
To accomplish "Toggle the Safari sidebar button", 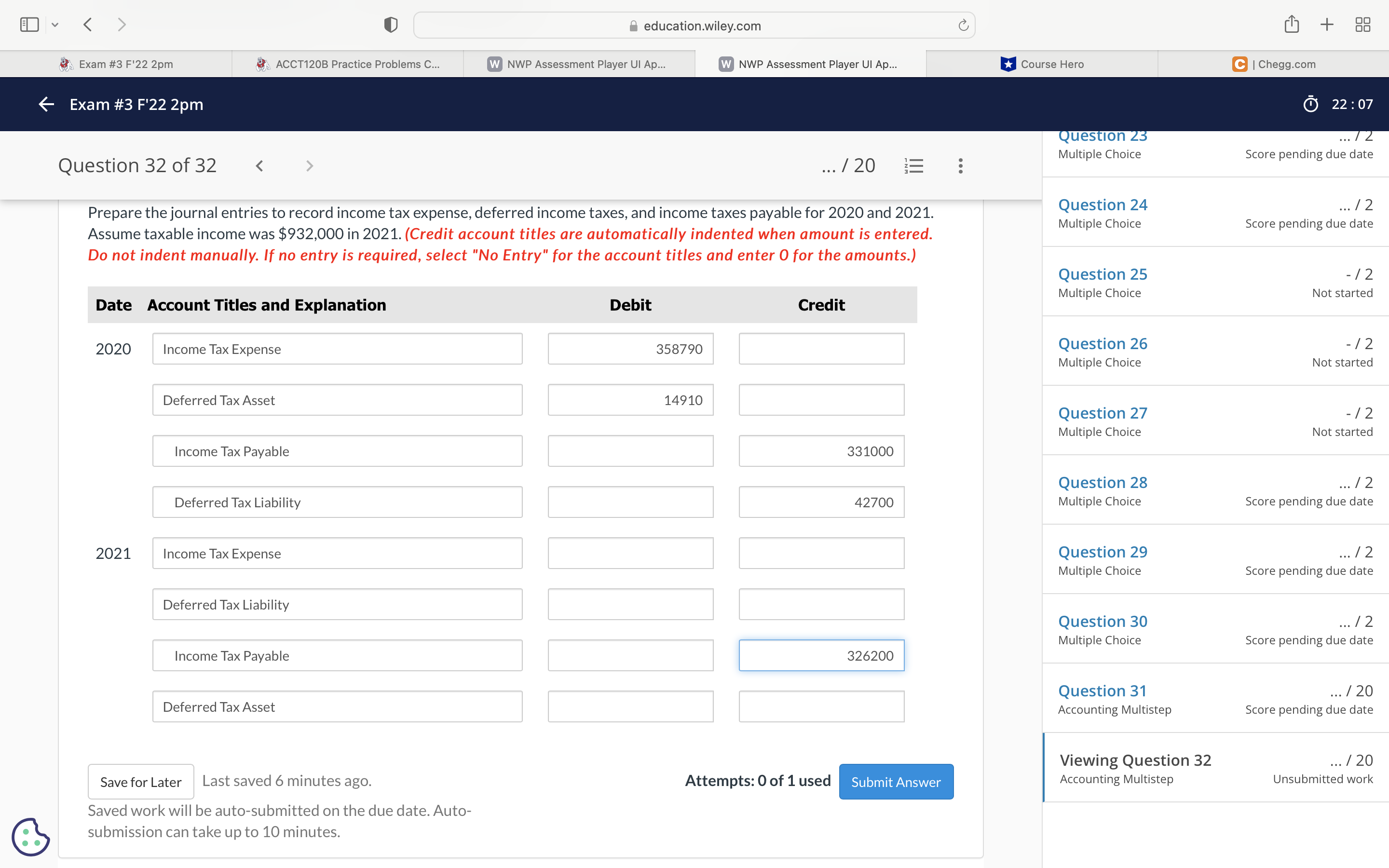I will click(29, 25).
